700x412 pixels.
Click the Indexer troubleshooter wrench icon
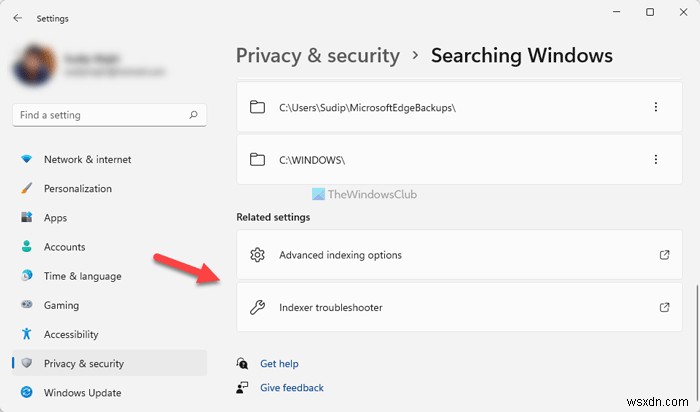257,307
